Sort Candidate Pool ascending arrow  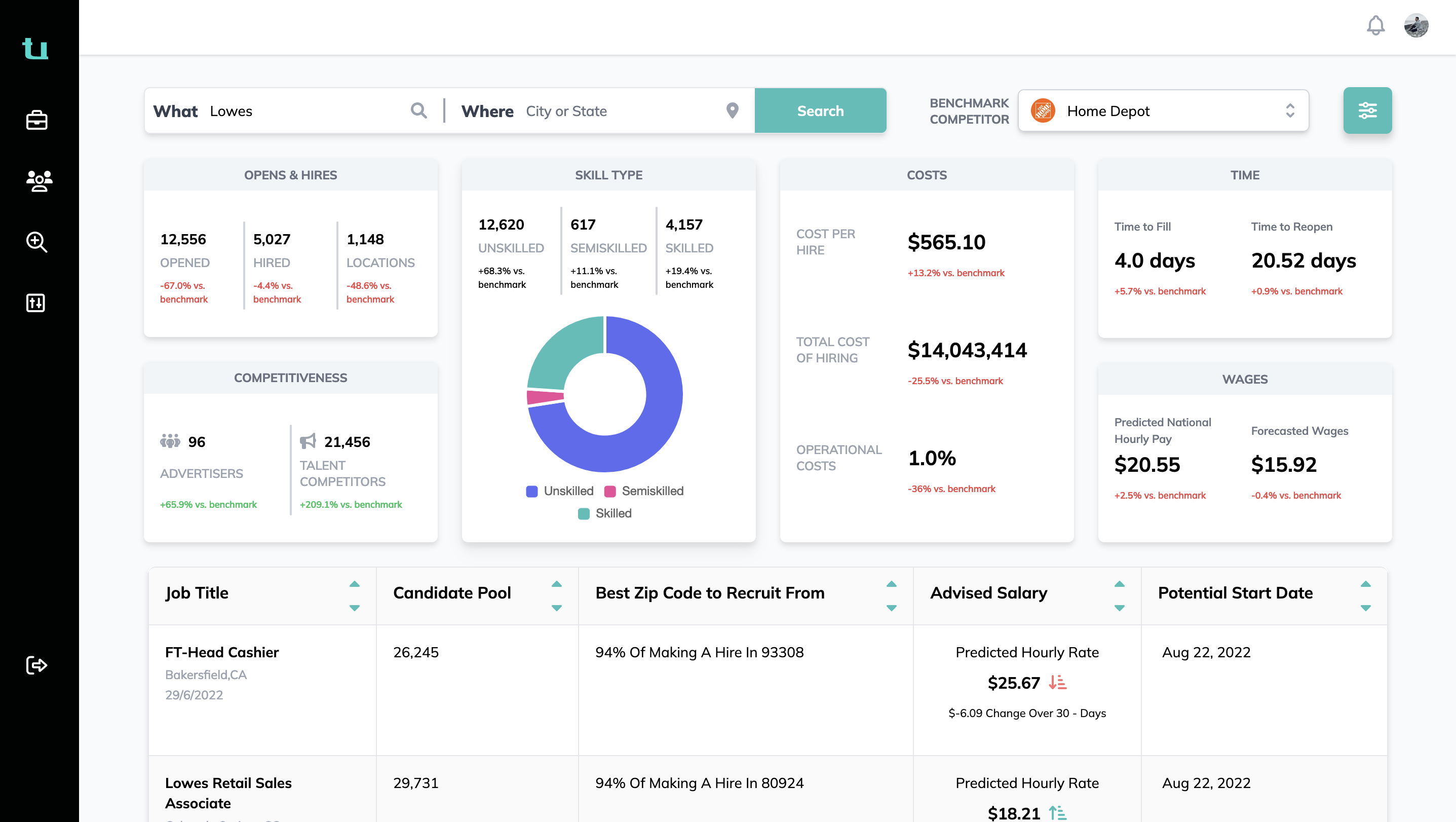click(557, 584)
